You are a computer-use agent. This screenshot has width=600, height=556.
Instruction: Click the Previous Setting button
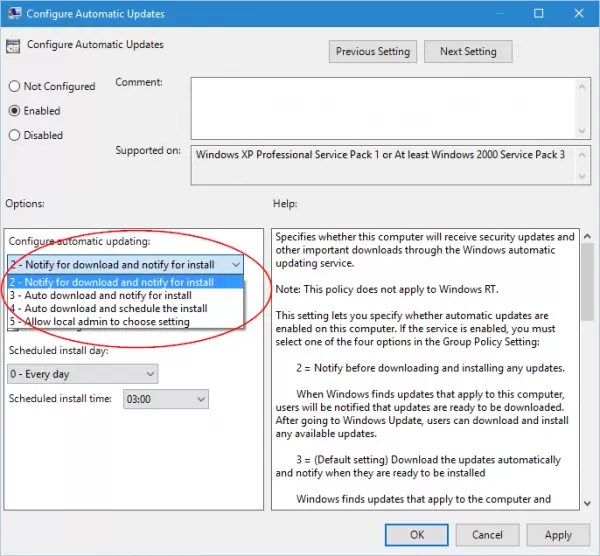[373, 51]
